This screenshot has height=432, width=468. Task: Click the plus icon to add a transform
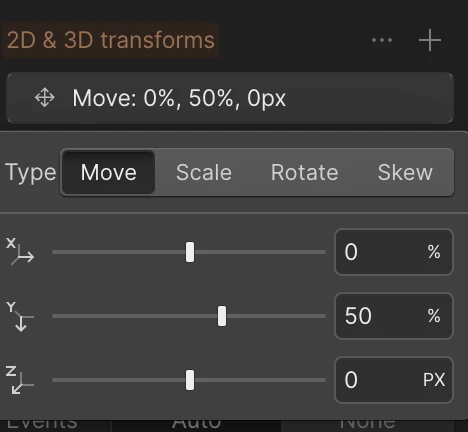coord(430,40)
